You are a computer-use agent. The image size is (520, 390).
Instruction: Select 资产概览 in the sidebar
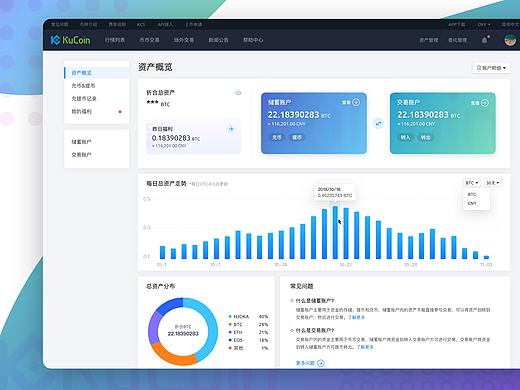pyautogui.click(x=96, y=73)
